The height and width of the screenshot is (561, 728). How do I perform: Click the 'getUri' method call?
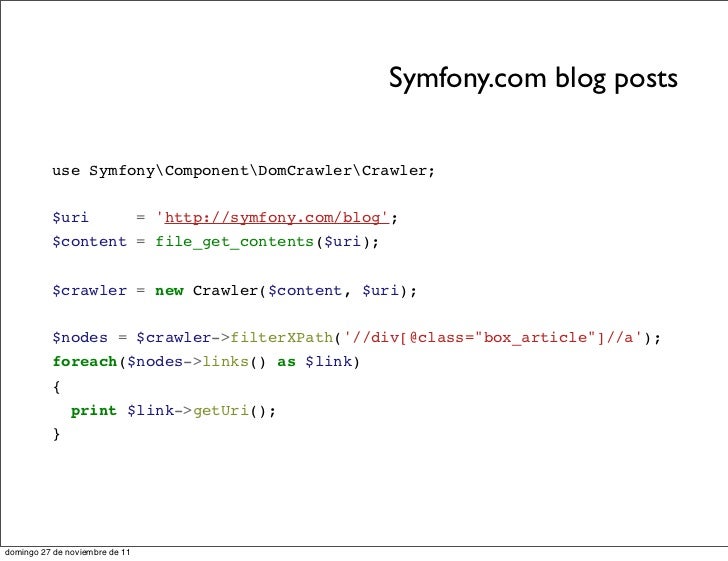click(x=221, y=411)
